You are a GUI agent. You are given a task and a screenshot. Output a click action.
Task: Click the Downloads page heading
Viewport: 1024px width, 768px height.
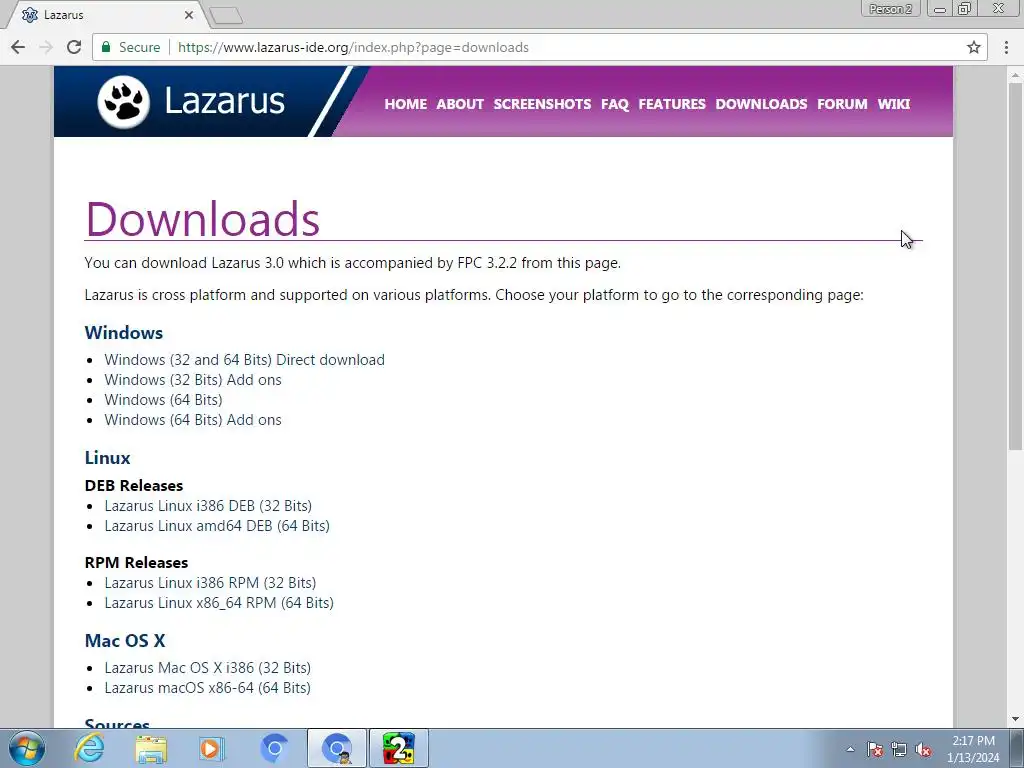coord(202,219)
